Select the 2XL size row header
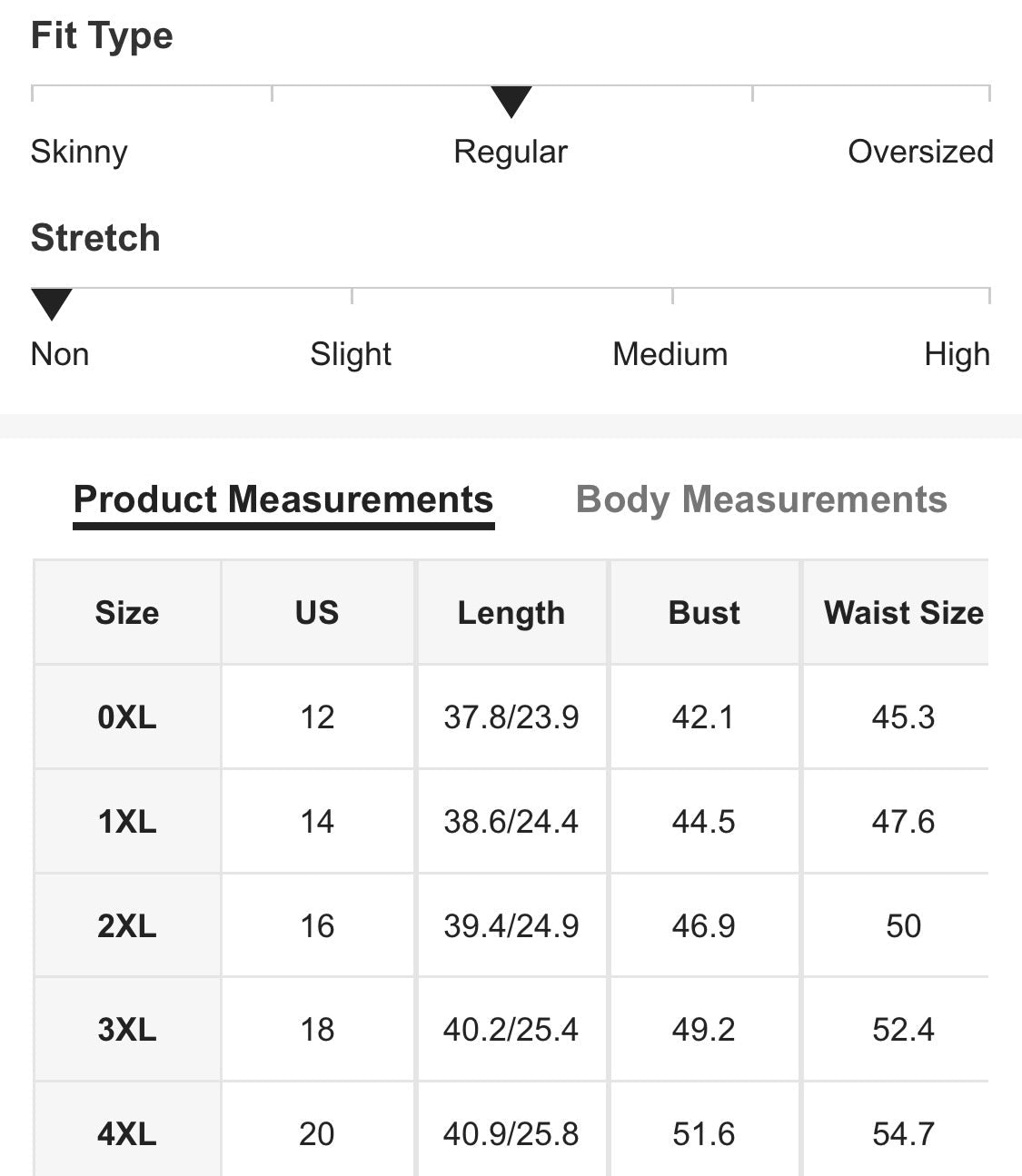 pyautogui.click(x=127, y=926)
